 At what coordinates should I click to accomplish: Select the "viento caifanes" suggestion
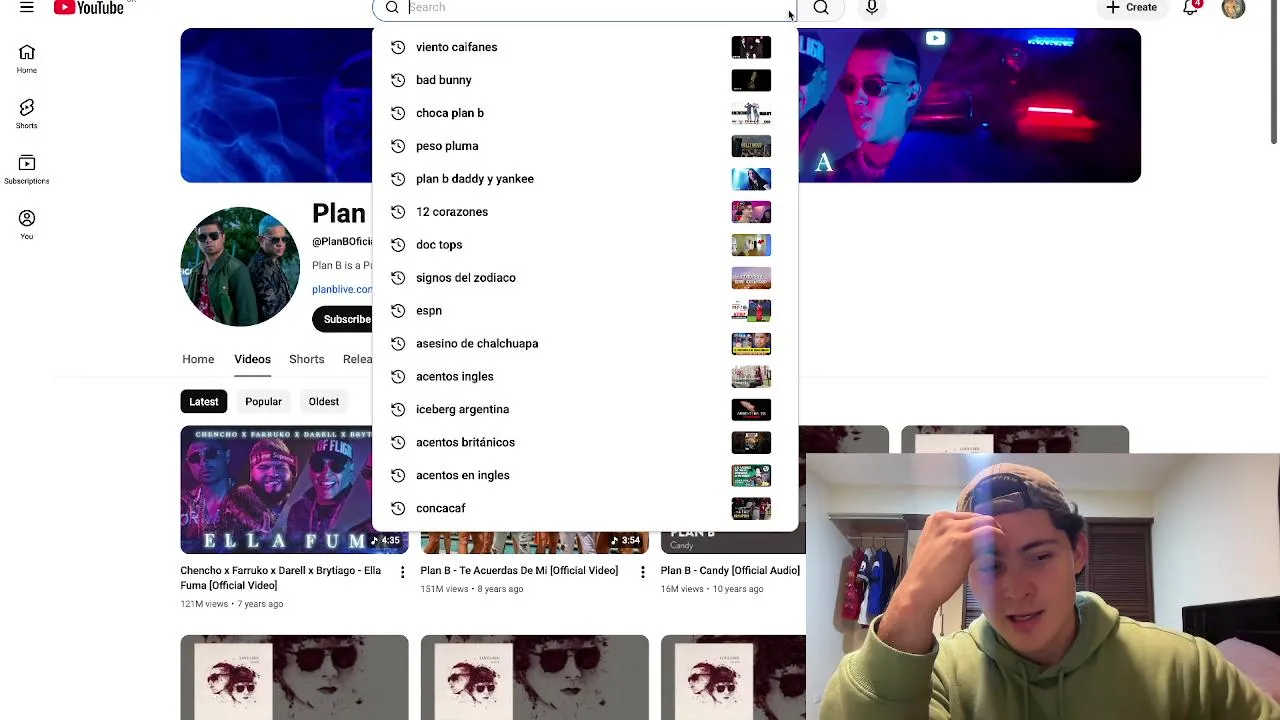point(585,47)
